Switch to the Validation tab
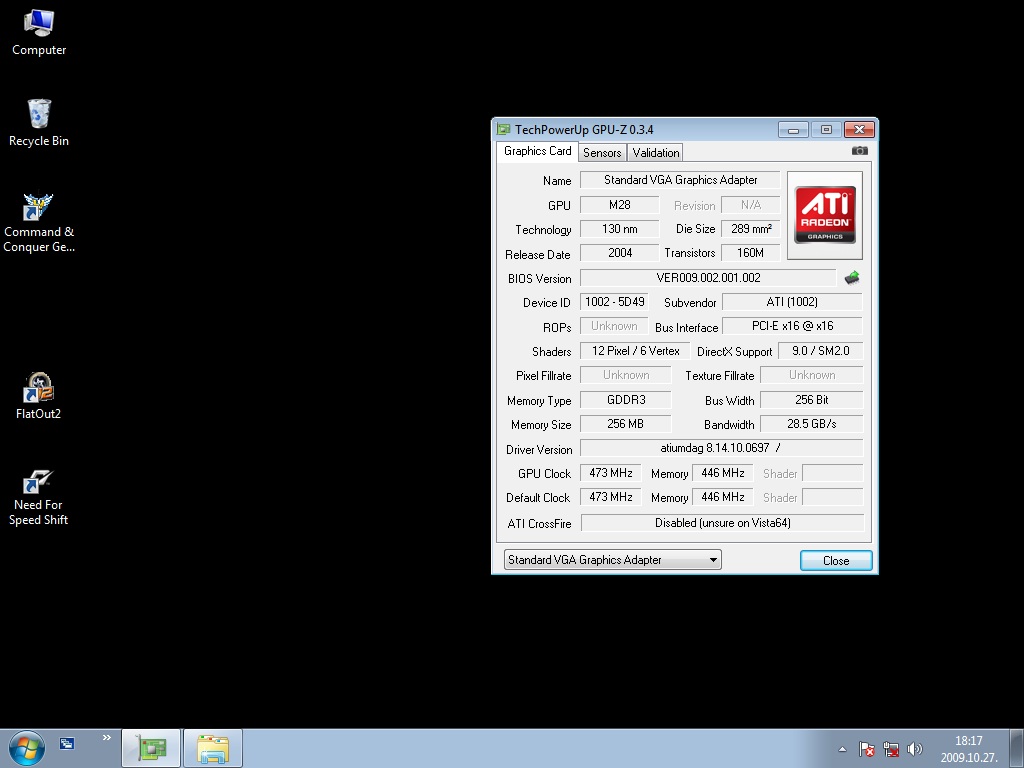The height and width of the screenshot is (768, 1024). click(656, 153)
